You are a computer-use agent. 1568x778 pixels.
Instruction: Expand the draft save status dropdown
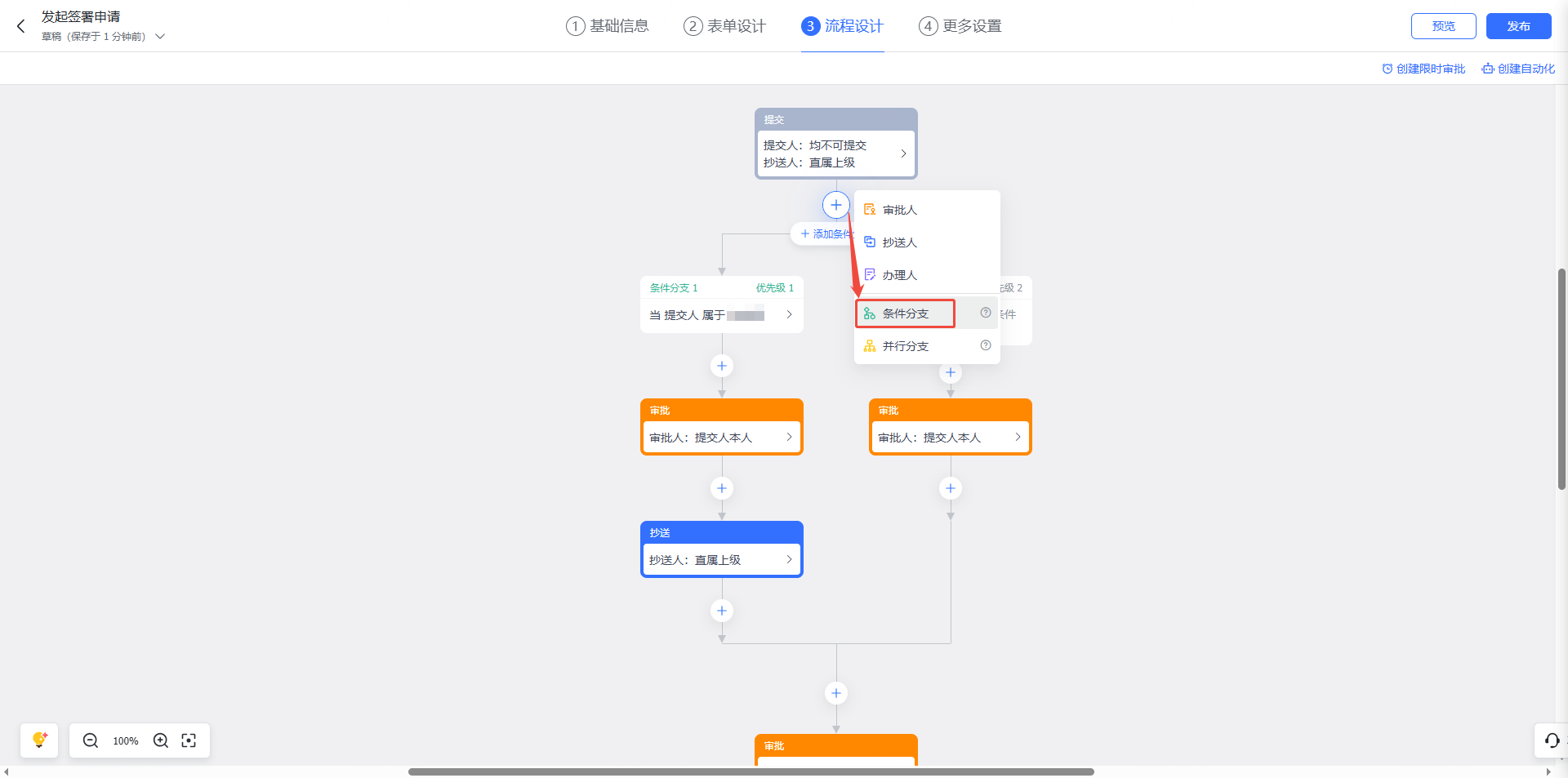point(160,37)
